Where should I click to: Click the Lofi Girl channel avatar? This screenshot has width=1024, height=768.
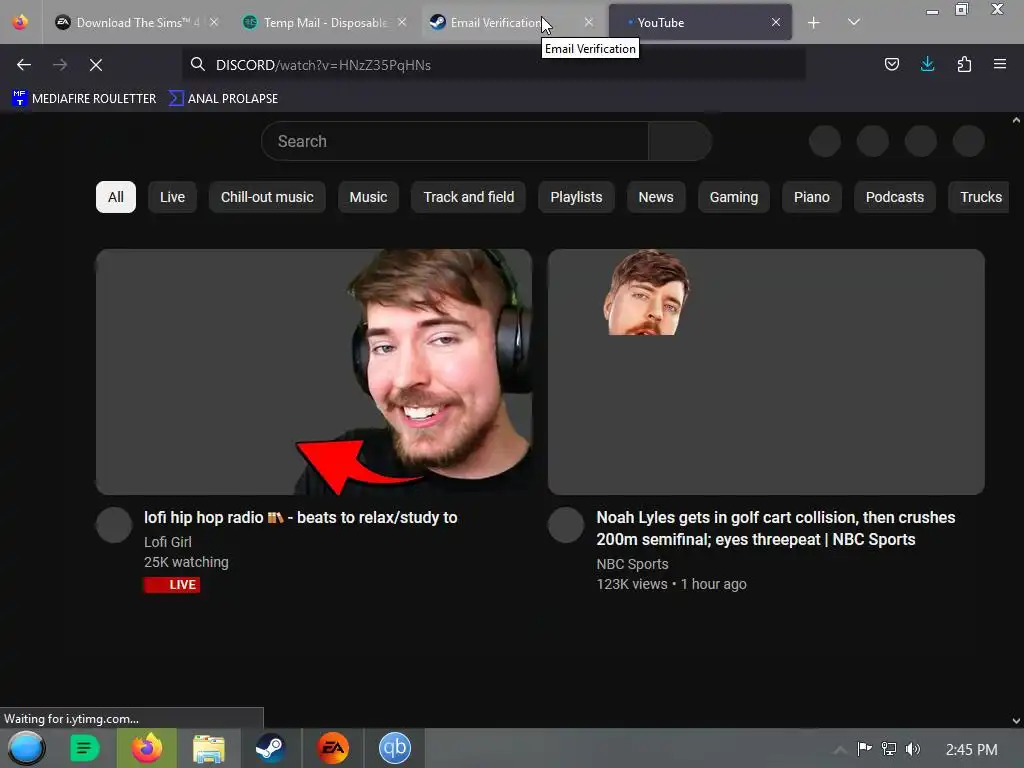(114, 525)
